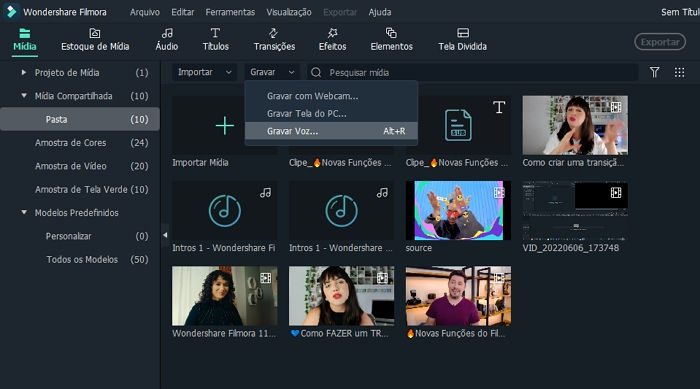Open the Transições tab
This screenshot has height=389, width=700.
click(274, 40)
